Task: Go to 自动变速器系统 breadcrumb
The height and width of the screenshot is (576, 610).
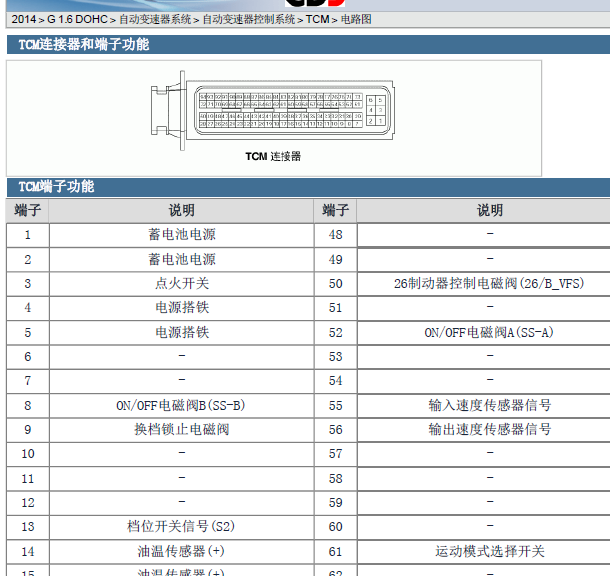Action: 155,19
